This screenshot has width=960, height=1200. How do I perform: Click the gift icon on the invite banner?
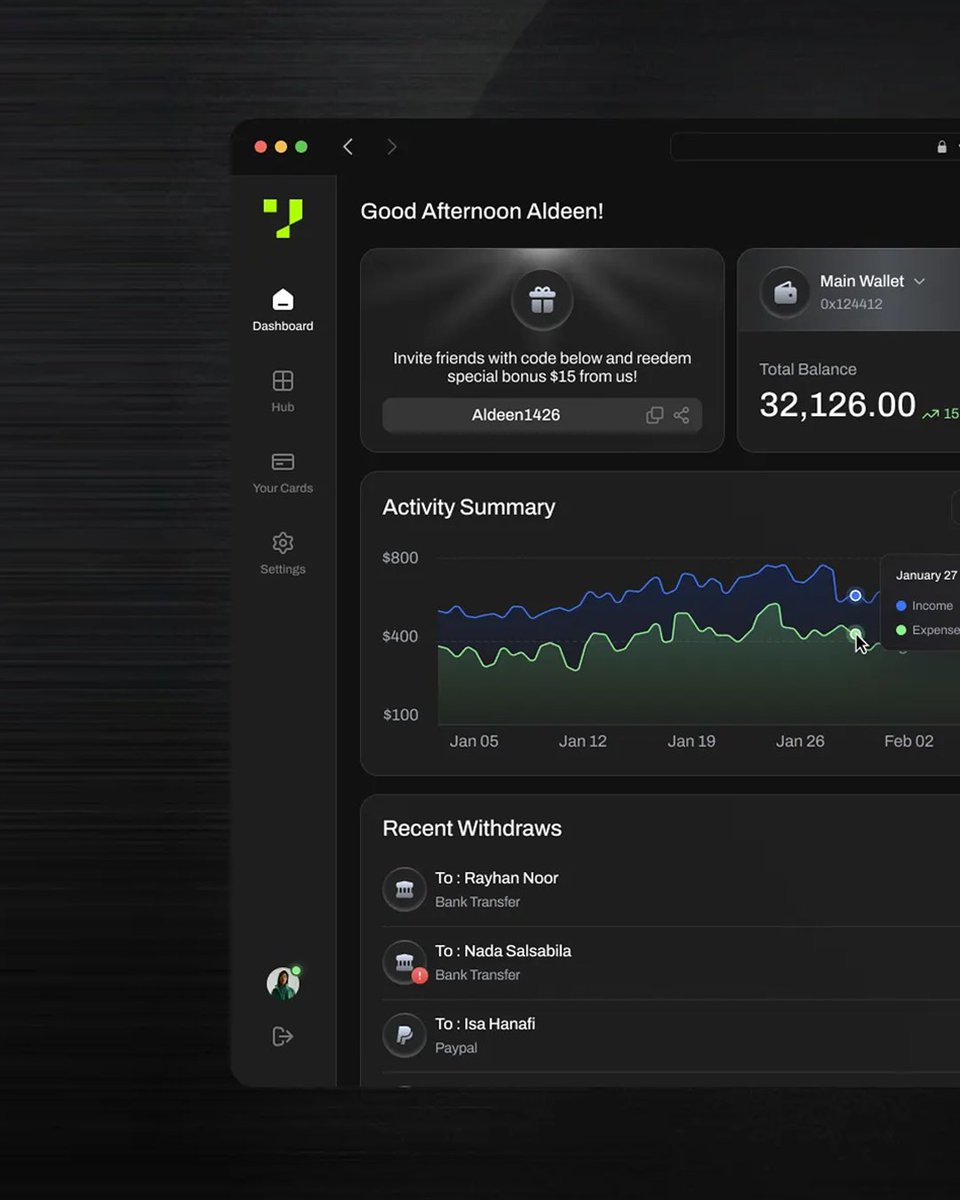pyautogui.click(x=542, y=298)
